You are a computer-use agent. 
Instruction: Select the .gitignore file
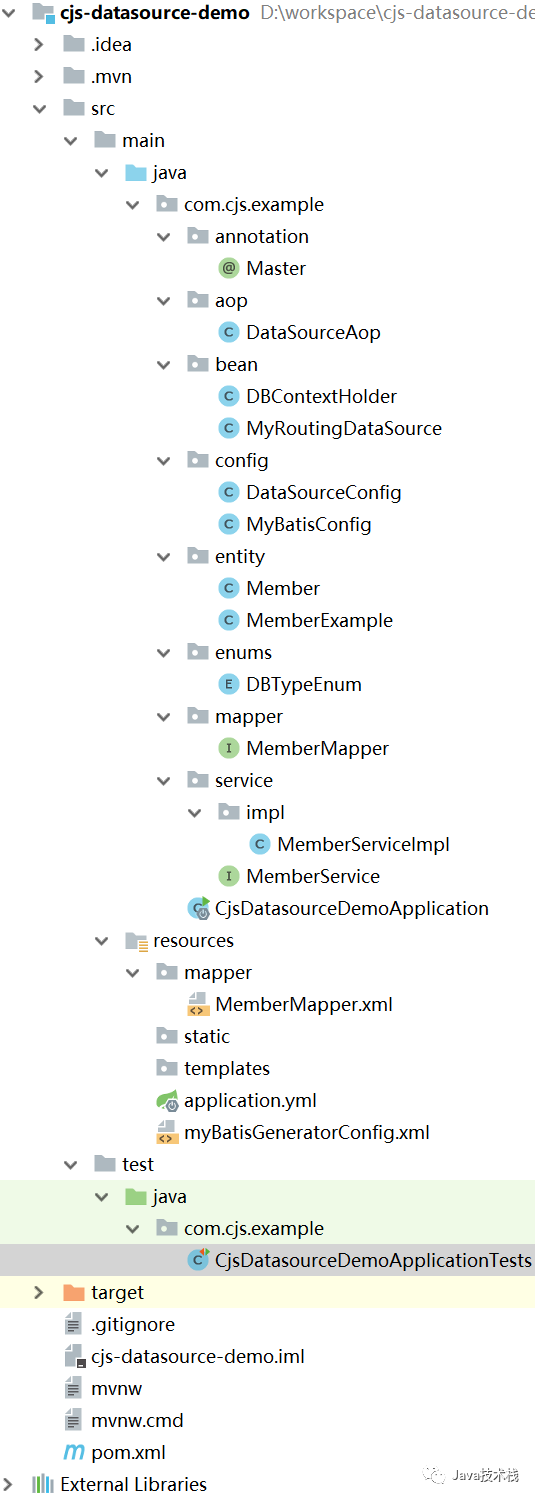(133, 1324)
